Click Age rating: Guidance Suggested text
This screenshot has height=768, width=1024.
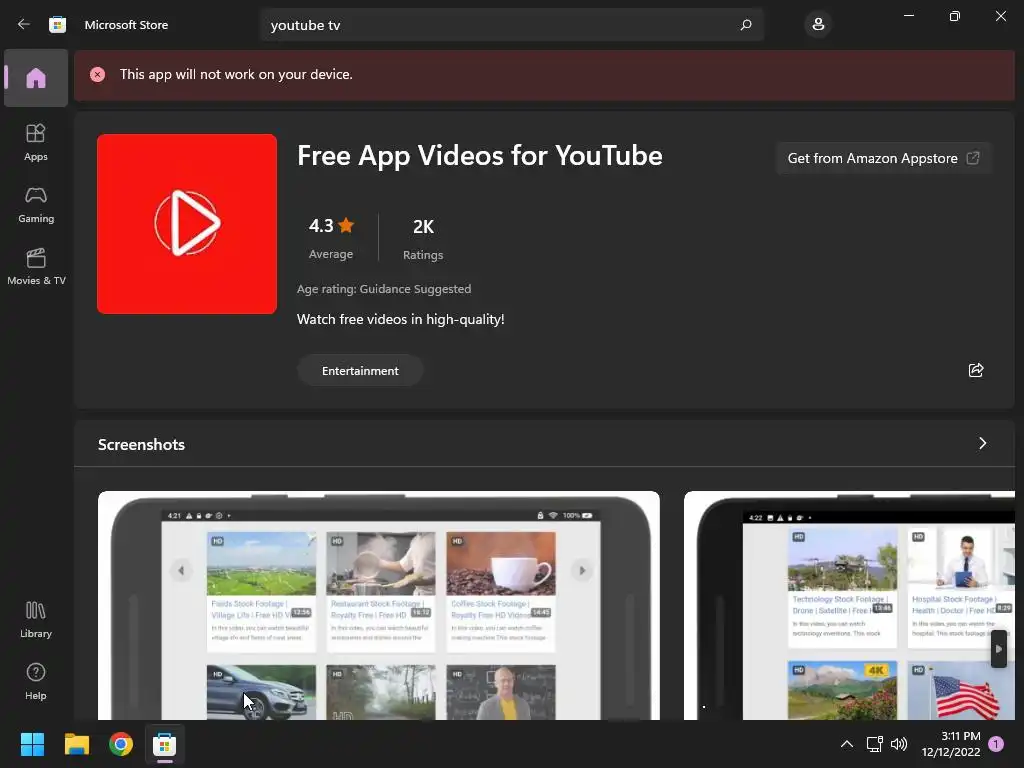pyautogui.click(x=384, y=289)
